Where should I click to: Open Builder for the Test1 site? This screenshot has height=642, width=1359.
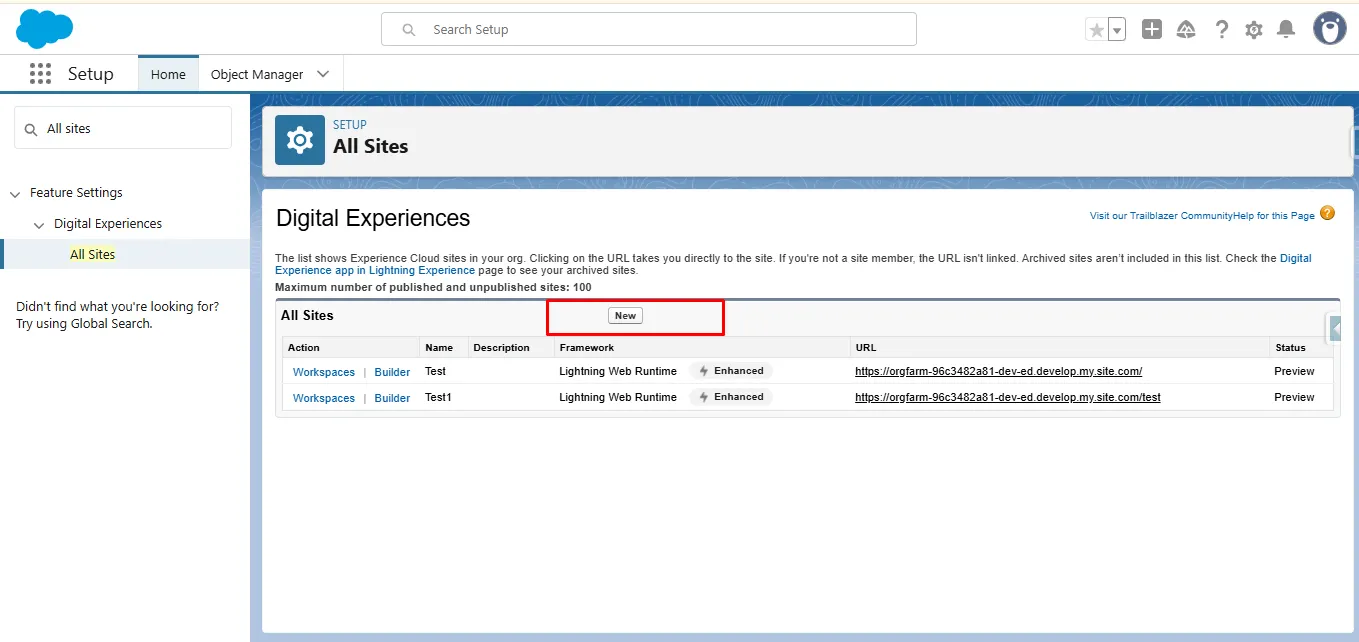392,398
